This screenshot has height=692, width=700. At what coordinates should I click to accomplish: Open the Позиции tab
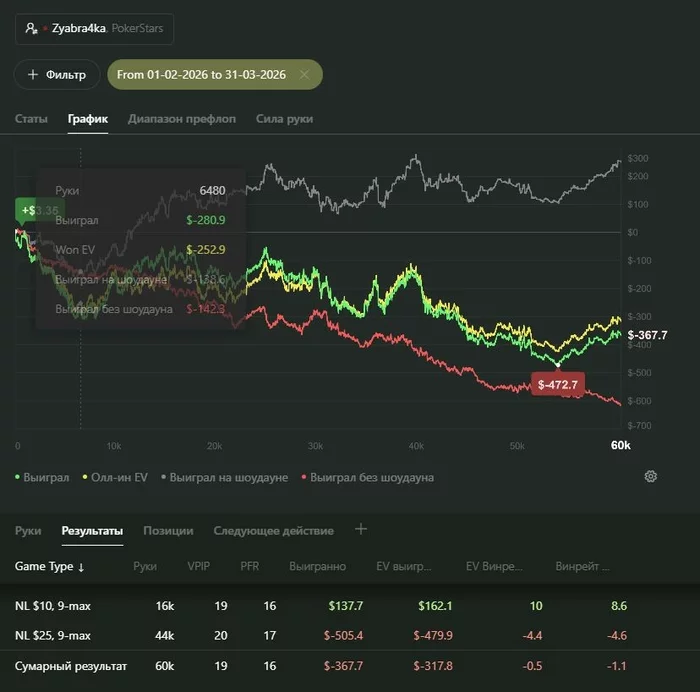168,531
